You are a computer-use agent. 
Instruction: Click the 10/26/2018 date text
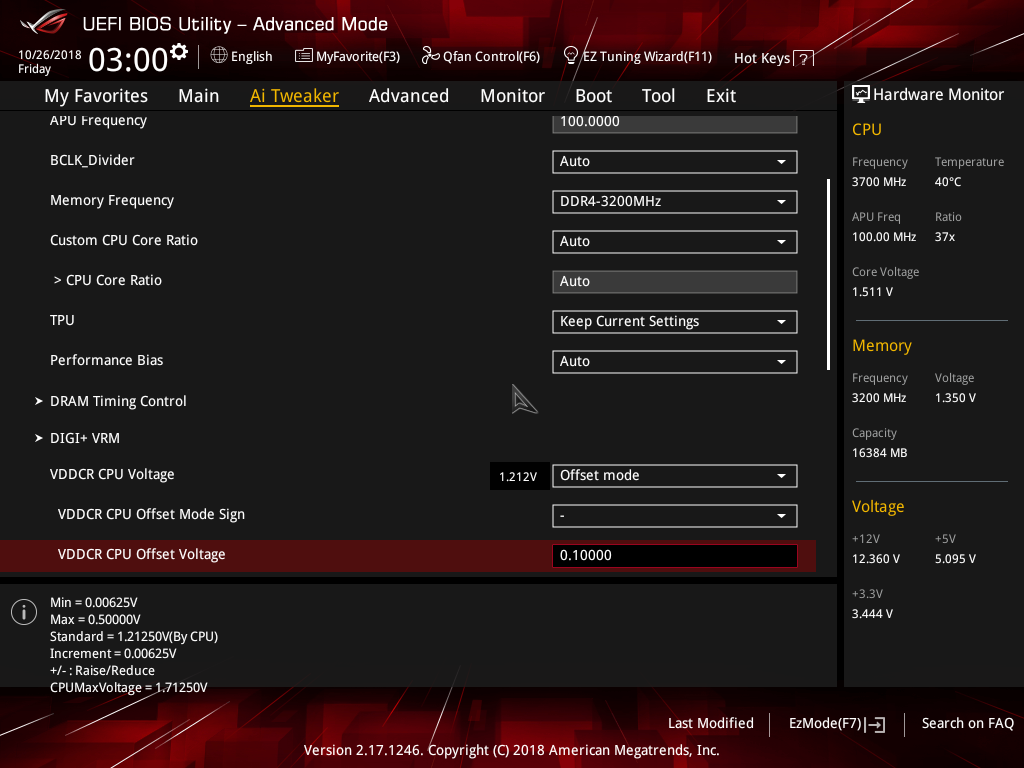[x=50, y=55]
